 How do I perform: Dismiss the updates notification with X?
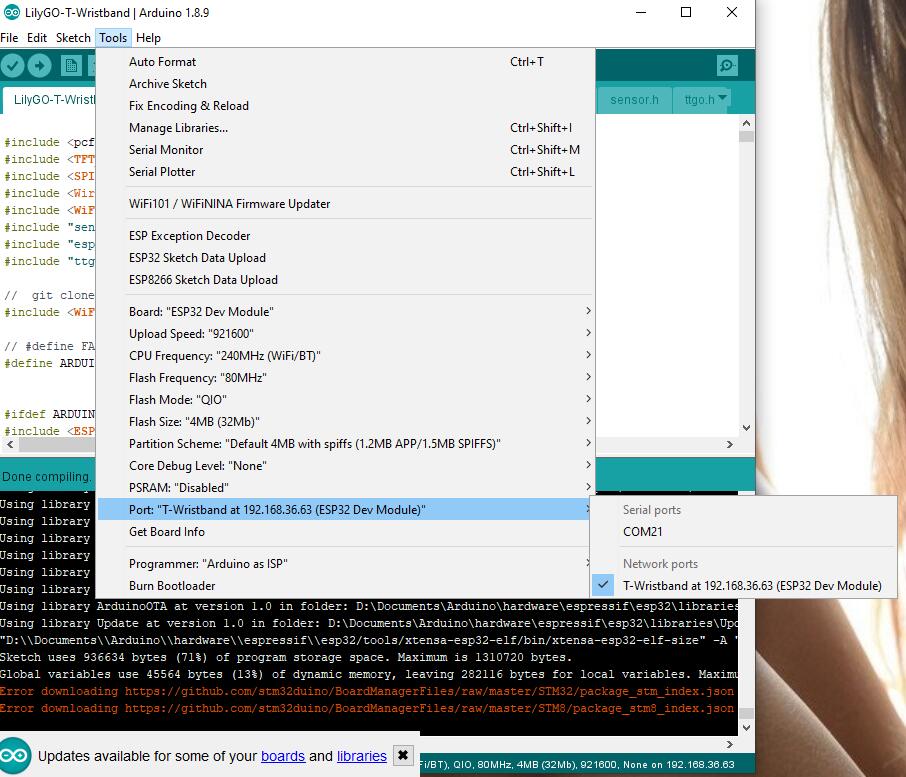(403, 755)
